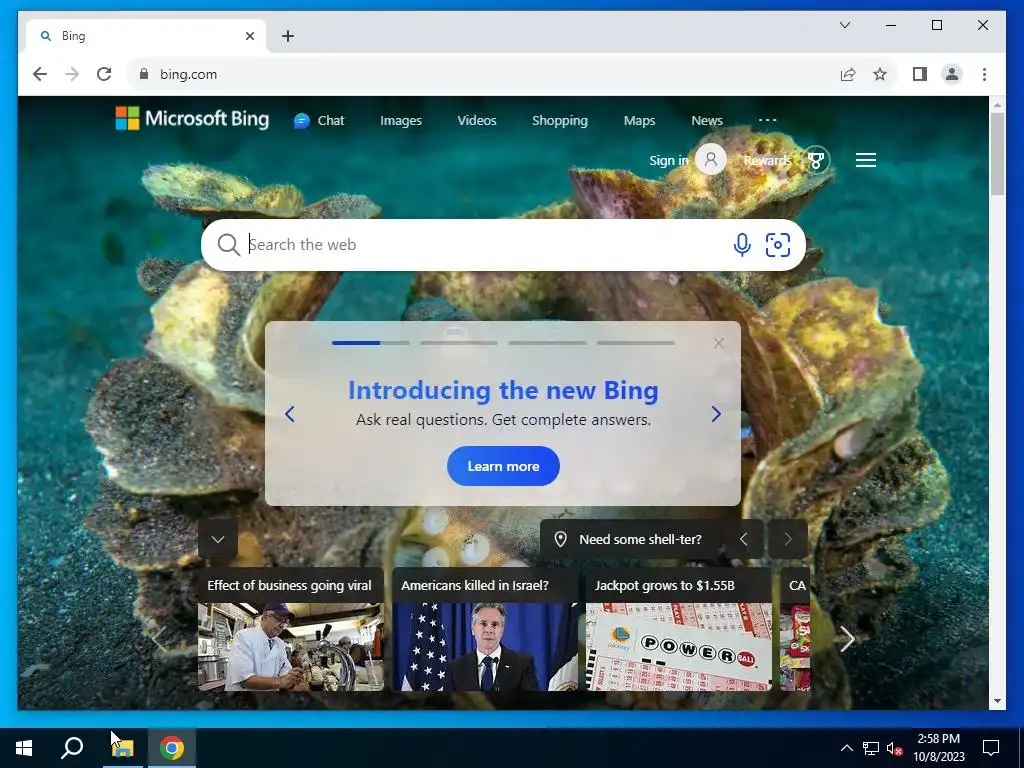Click the magnifier icon in search box
The image size is (1024, 768).
pos(229,245)
